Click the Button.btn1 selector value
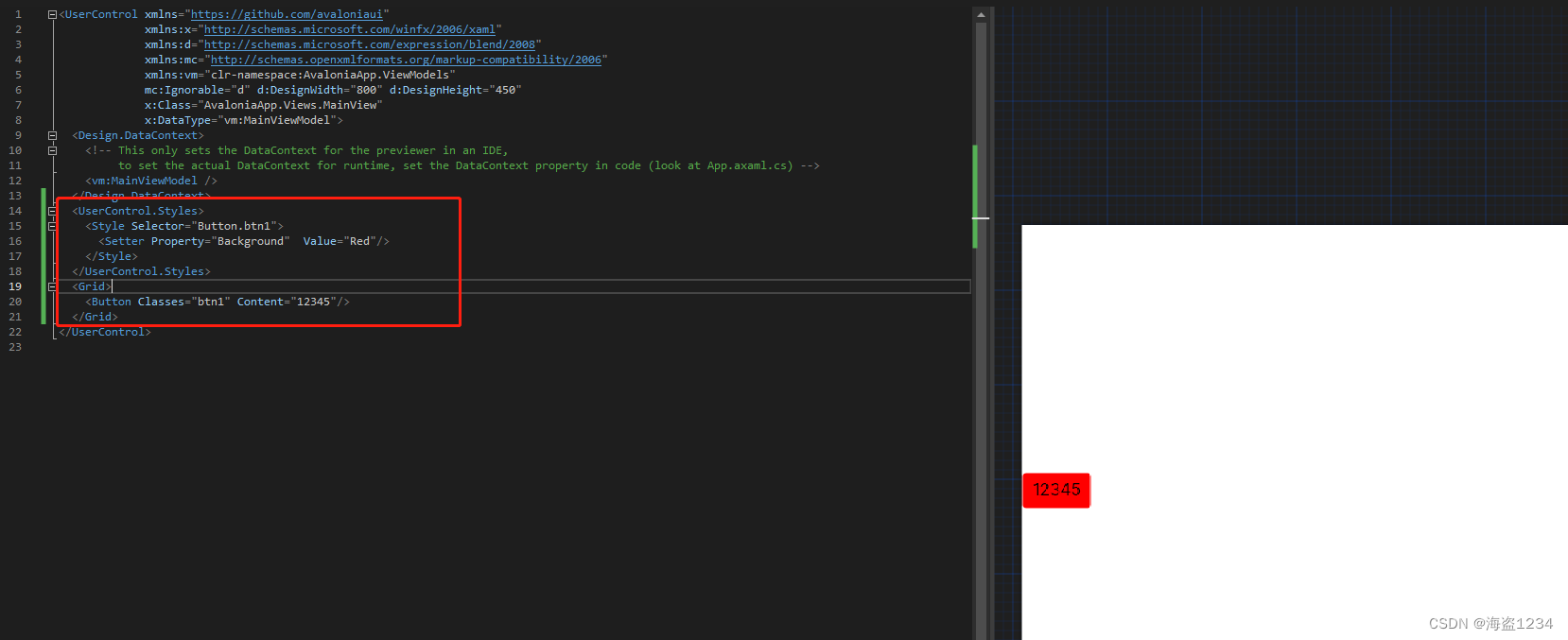This screenshot has height=640, width=1568. [234, 226]
